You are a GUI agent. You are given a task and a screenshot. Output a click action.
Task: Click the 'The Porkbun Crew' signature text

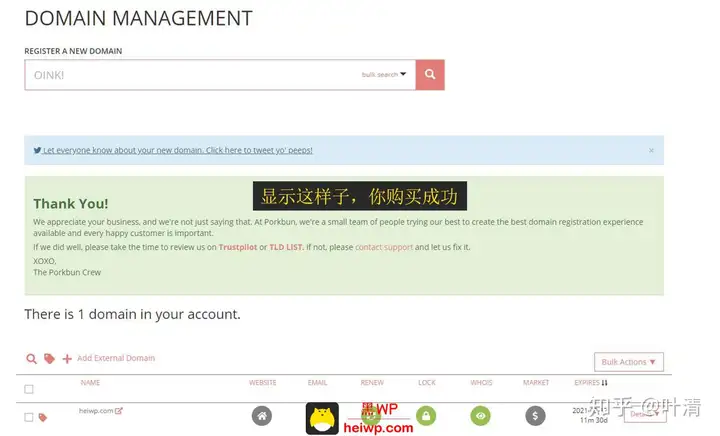tap(67, 272)
